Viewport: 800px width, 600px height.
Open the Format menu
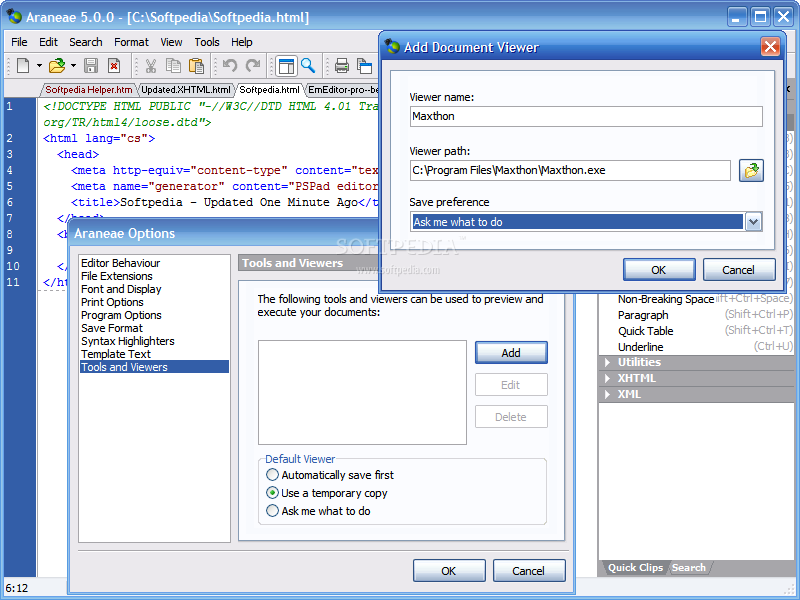[131, 42]
